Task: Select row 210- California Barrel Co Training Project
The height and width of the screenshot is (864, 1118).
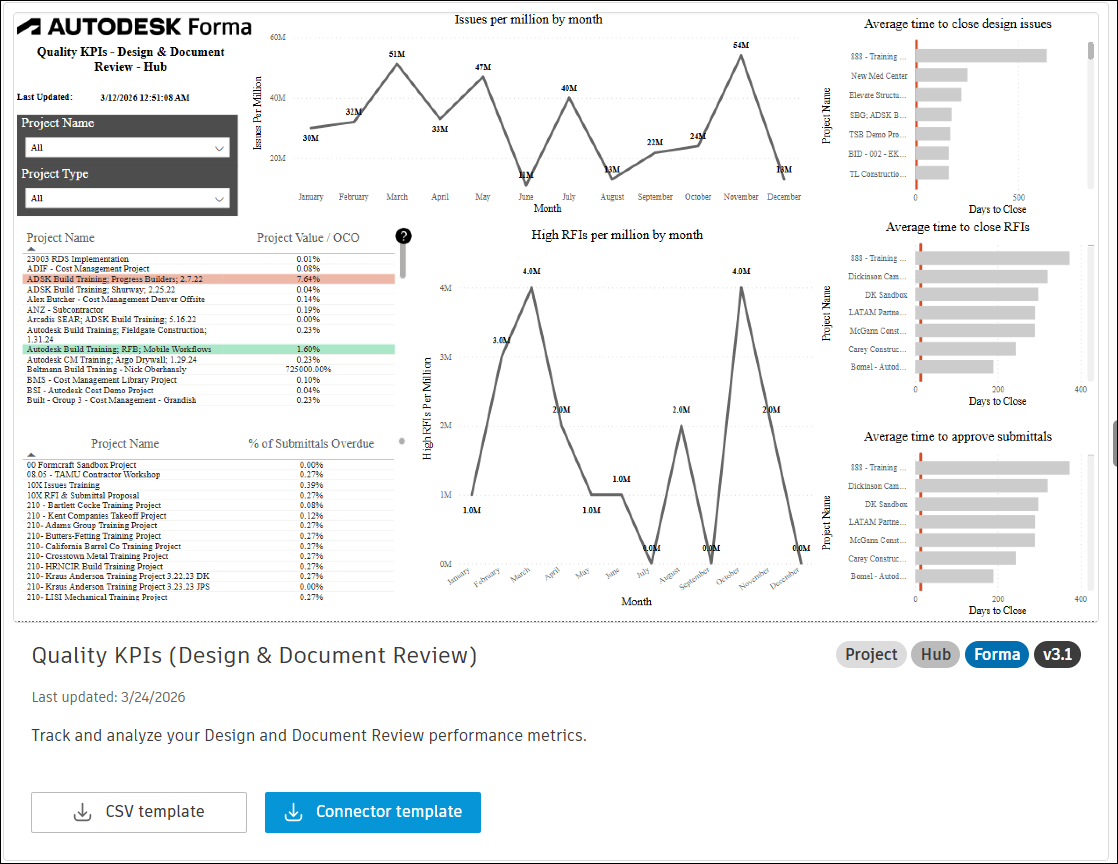Action: click(209, 546)
